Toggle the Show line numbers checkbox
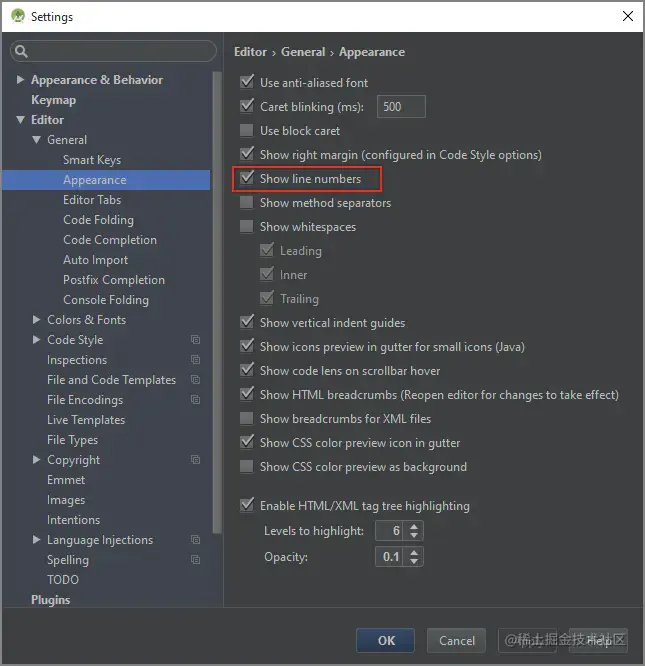The height and width of the screenshot is (666, 645). point(247,179)
